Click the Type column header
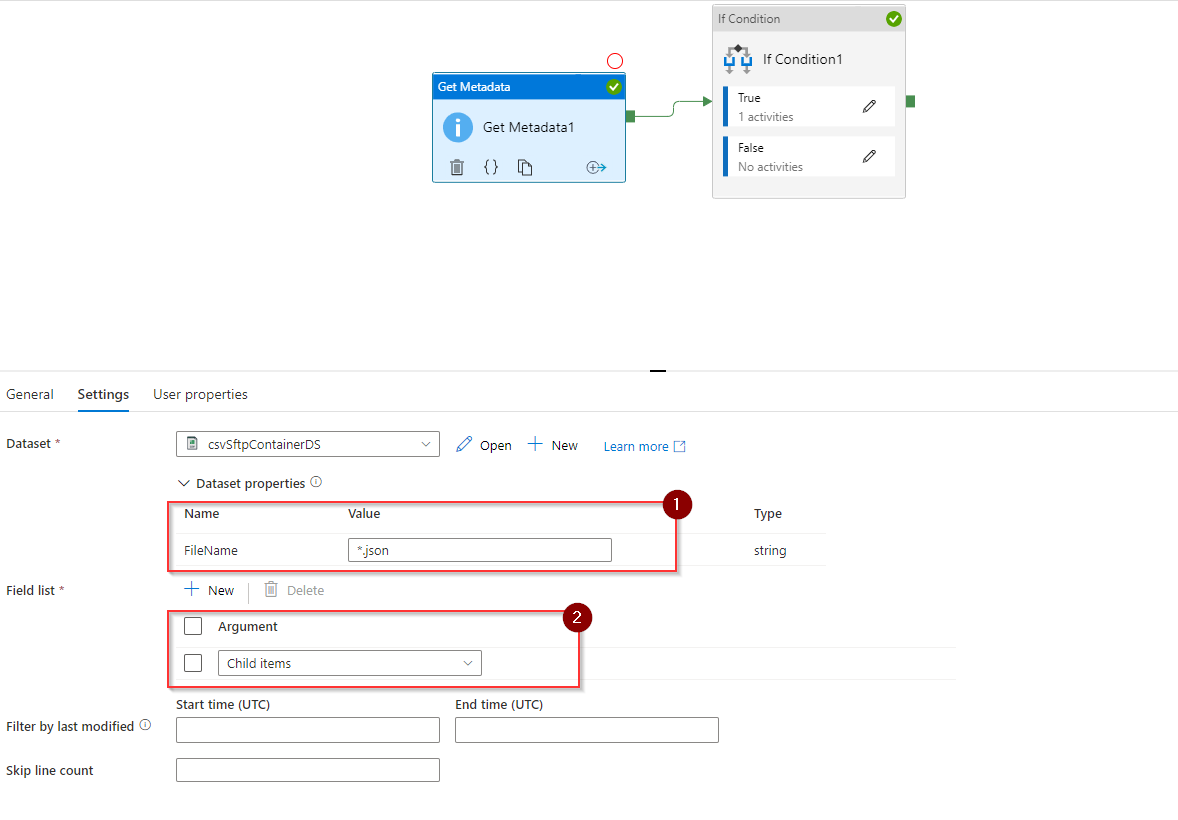Image resolution: width=1178 pixels, height=820 pixels. tap(768, 513)
